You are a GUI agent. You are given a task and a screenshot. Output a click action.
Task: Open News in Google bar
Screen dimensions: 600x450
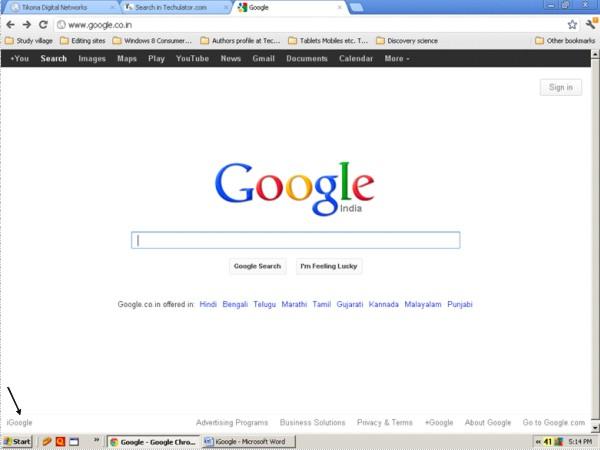(x=230, y=59)
